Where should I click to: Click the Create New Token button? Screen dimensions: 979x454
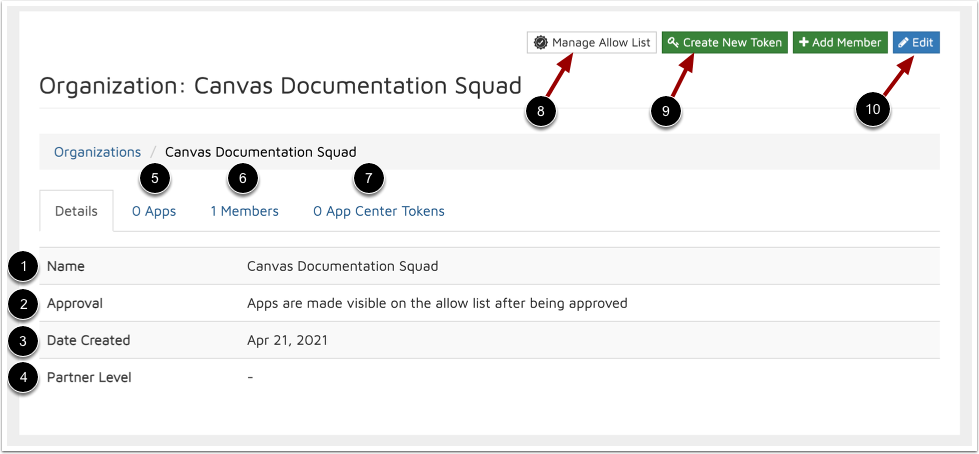[725, 42]
